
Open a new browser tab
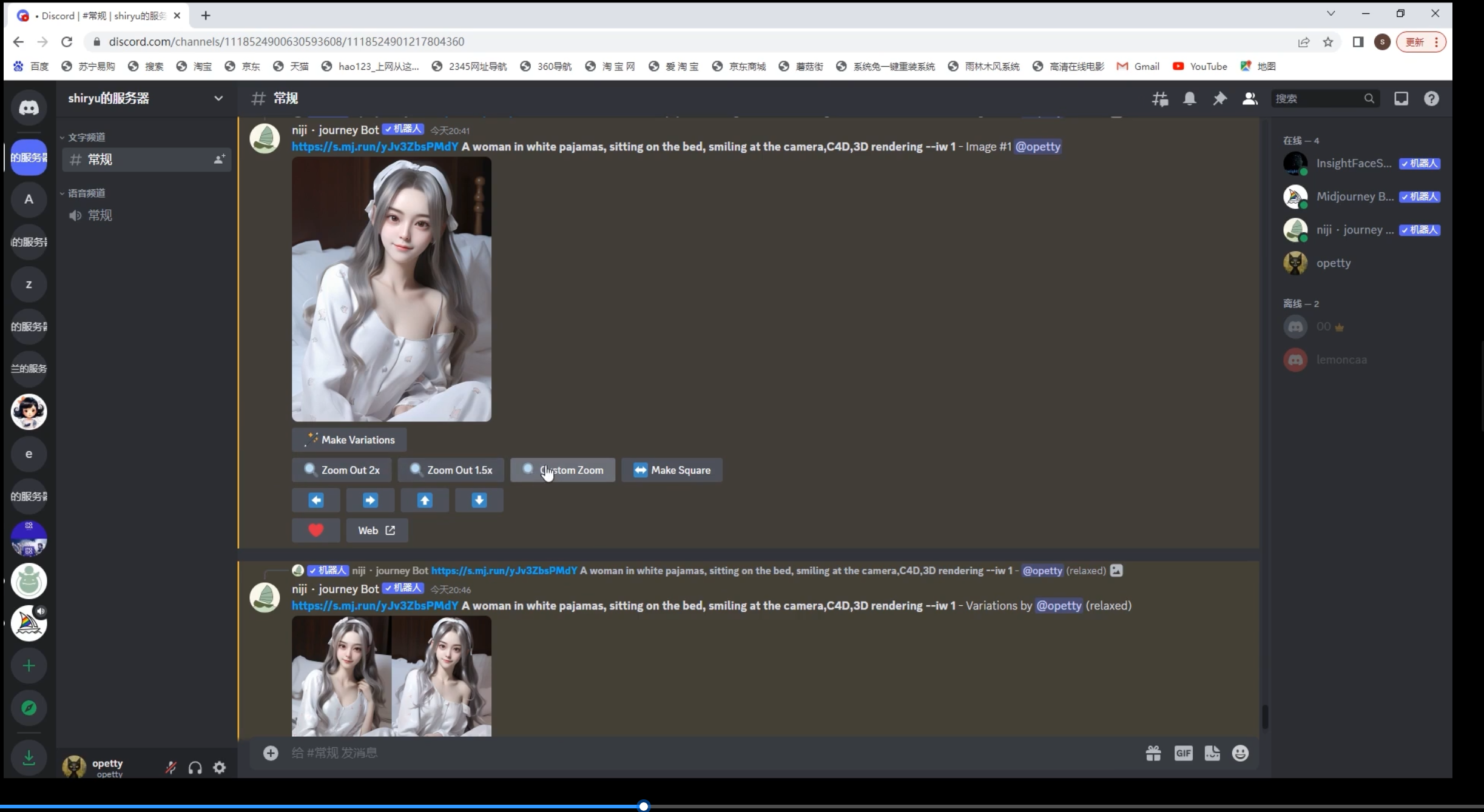(206, 16)
